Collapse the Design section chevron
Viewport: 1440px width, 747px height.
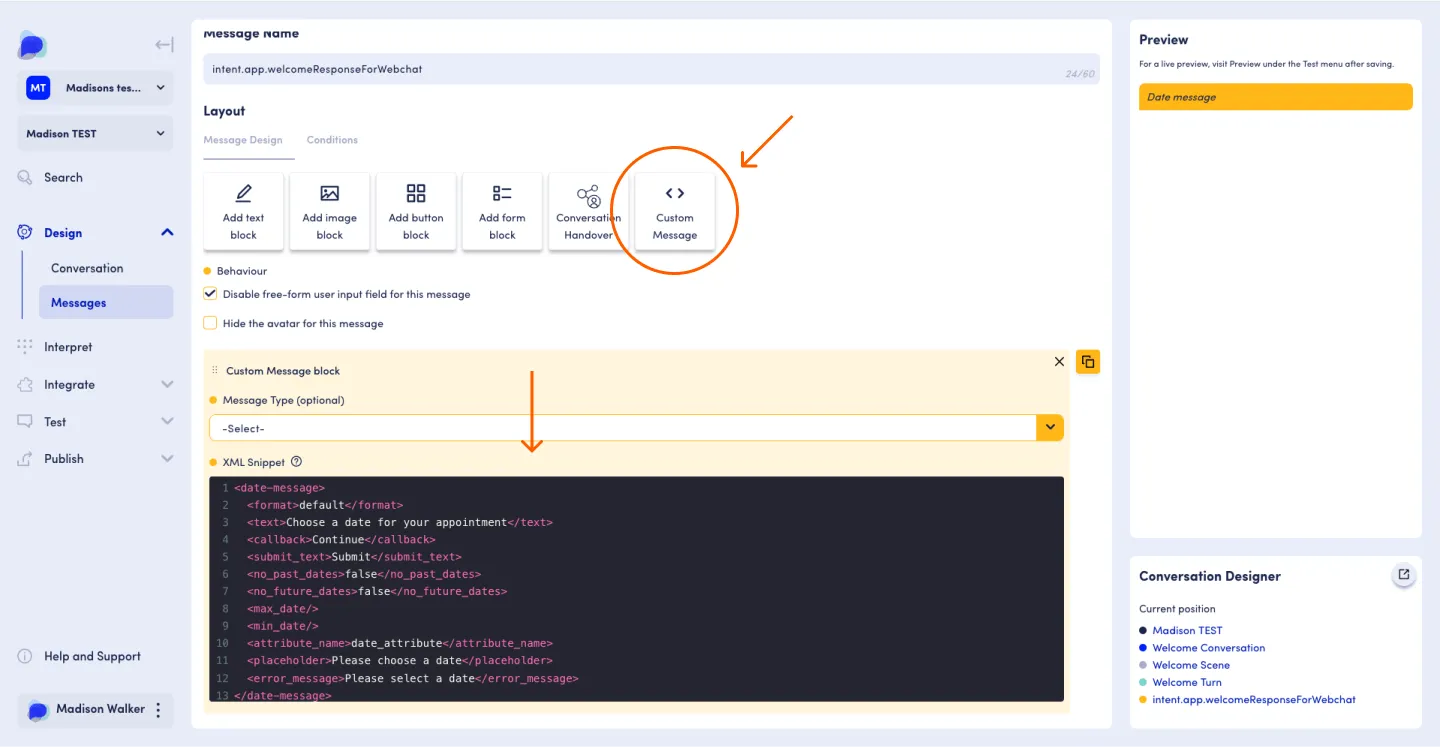tap(167, 232)
